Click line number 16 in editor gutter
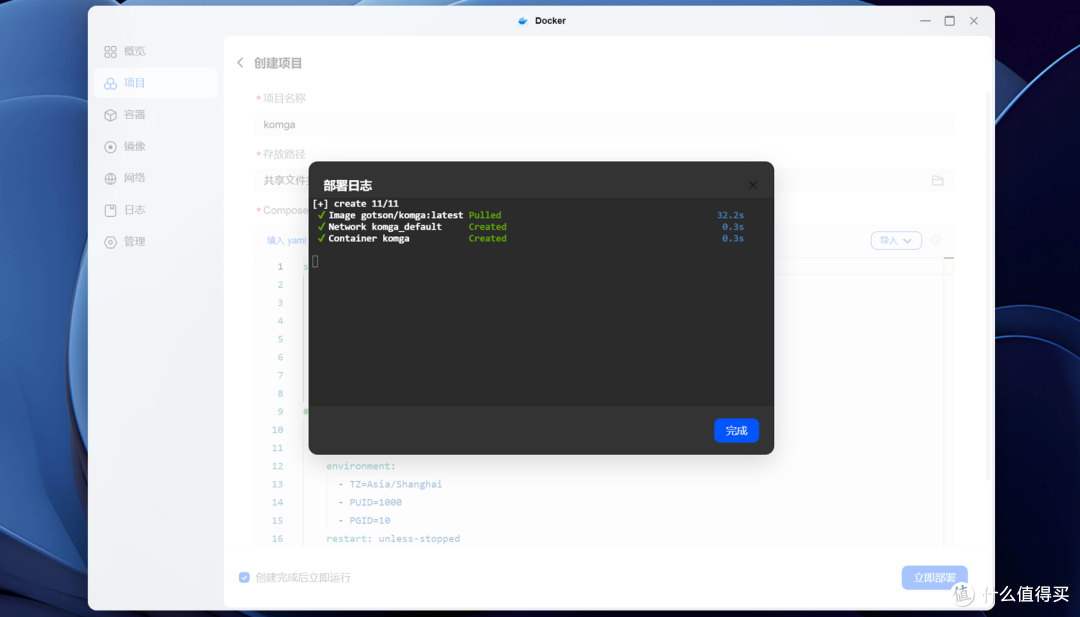 pos(278,538)
